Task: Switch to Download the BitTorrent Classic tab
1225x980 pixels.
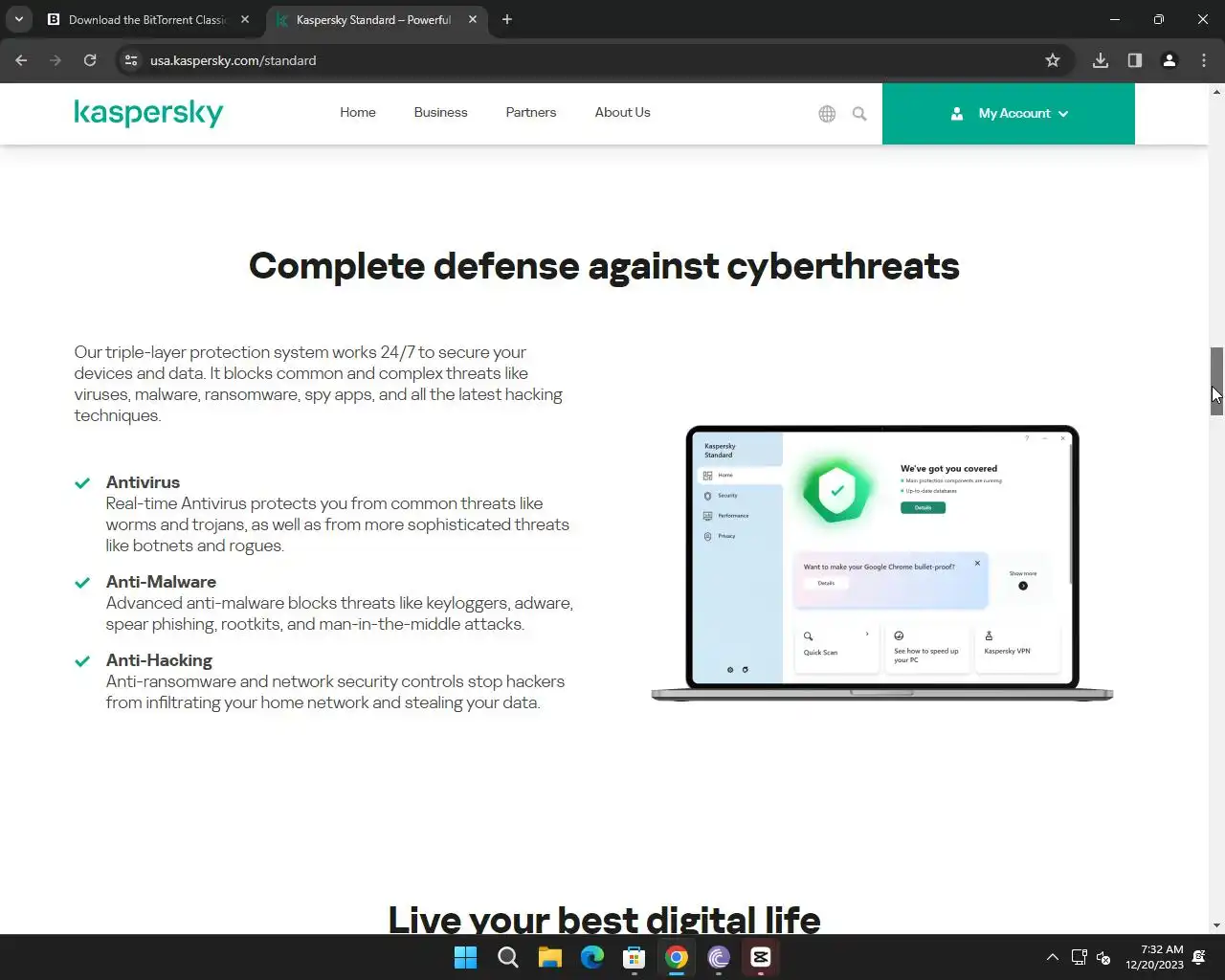Action: point(148,19)
